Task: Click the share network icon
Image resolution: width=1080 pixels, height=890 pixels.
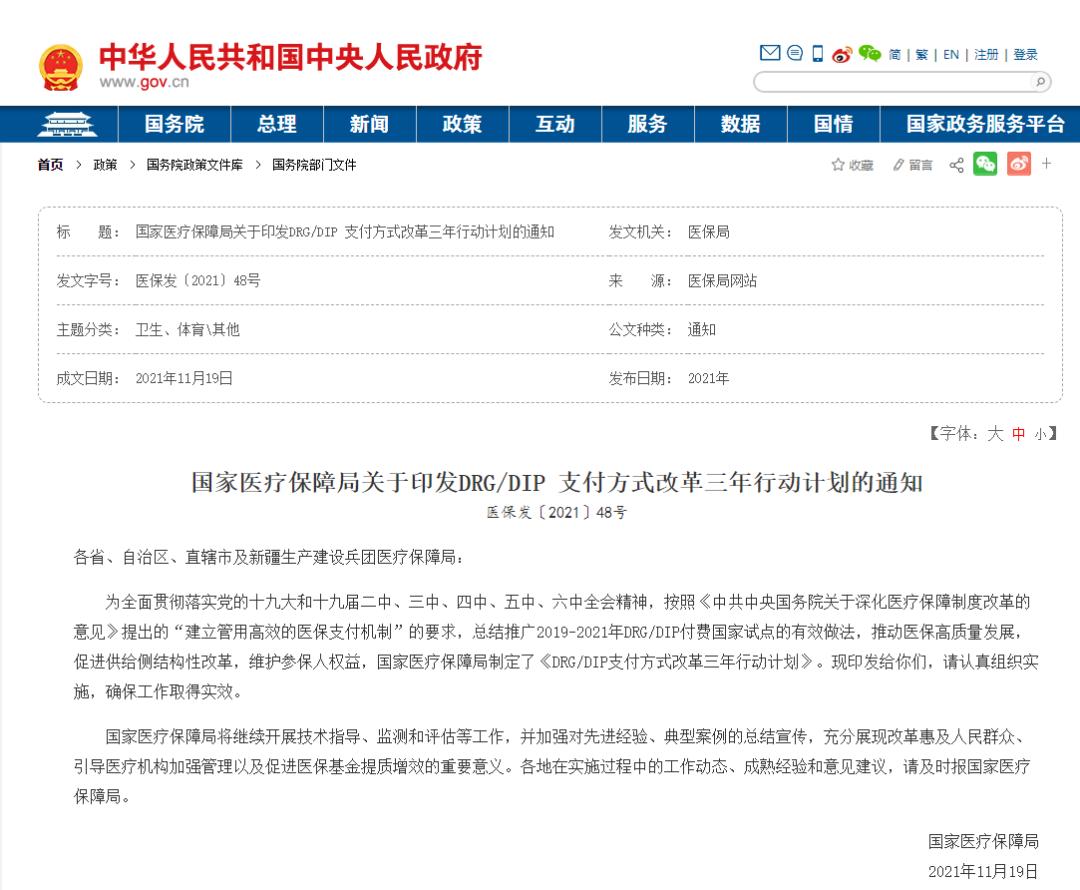Action: 955,164
